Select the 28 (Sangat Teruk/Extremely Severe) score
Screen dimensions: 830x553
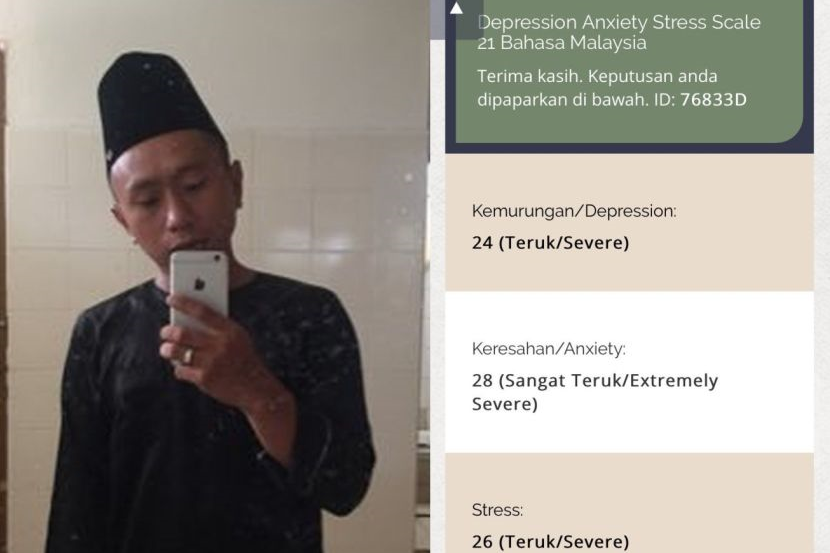(594, 392)
